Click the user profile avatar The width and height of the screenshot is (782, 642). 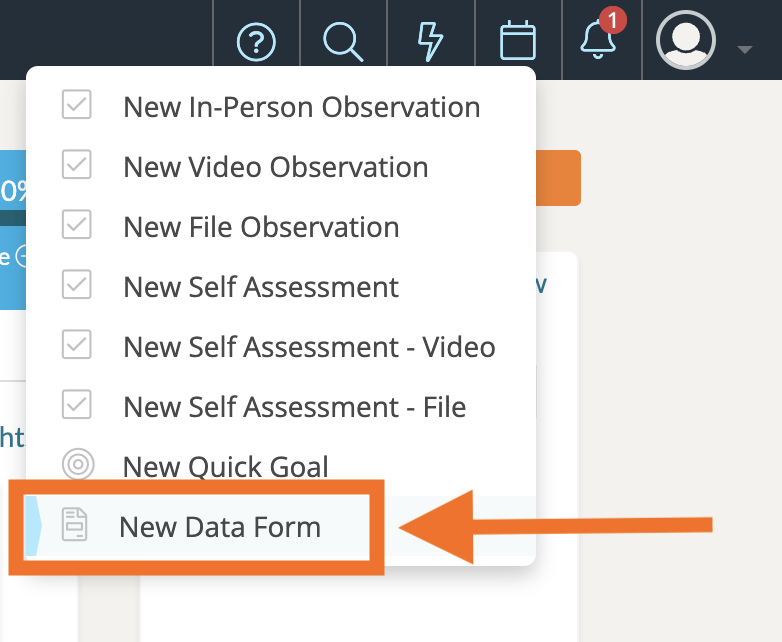[685, 40]
